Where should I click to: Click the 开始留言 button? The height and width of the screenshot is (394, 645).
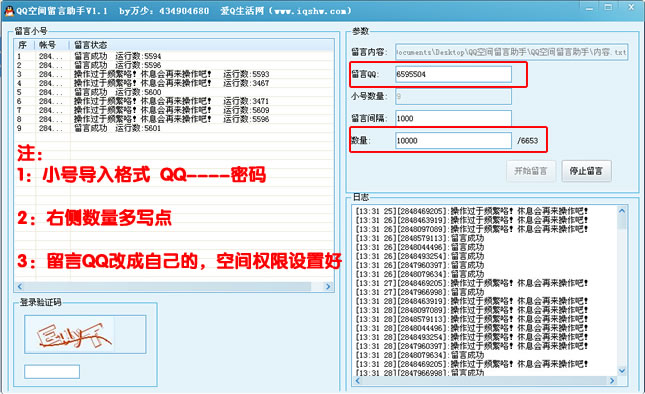pos(531,171)
